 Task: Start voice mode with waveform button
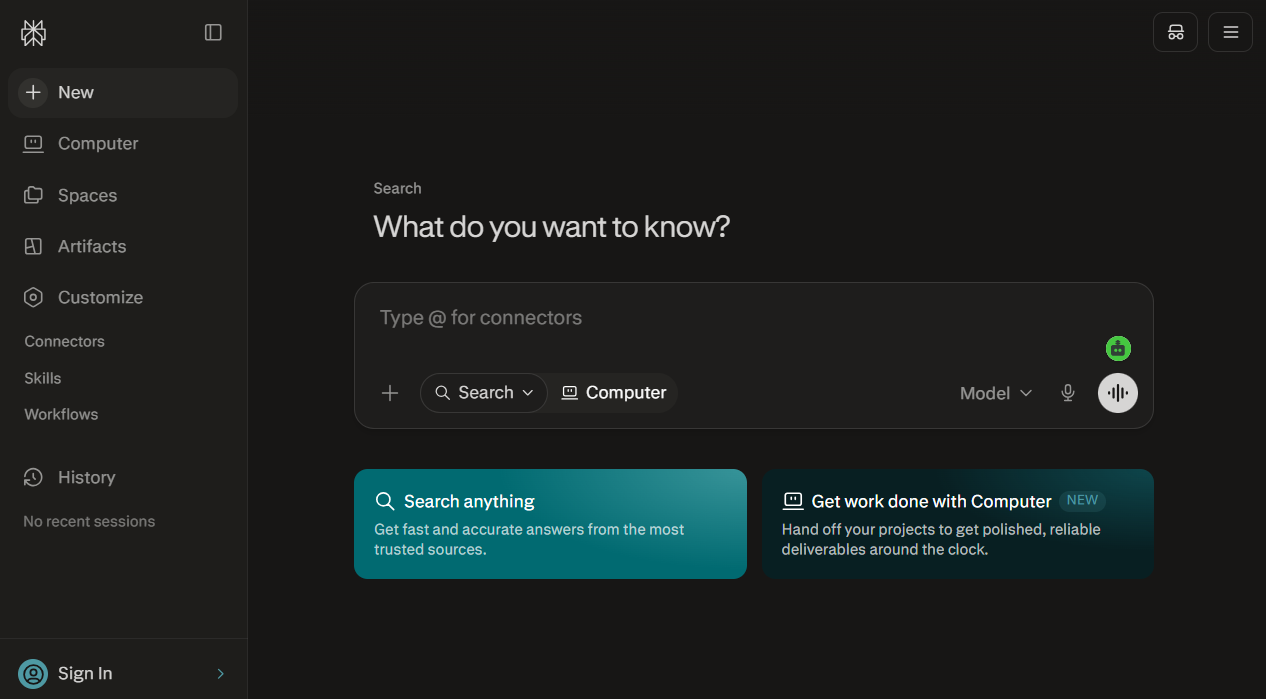[1118, 393]
